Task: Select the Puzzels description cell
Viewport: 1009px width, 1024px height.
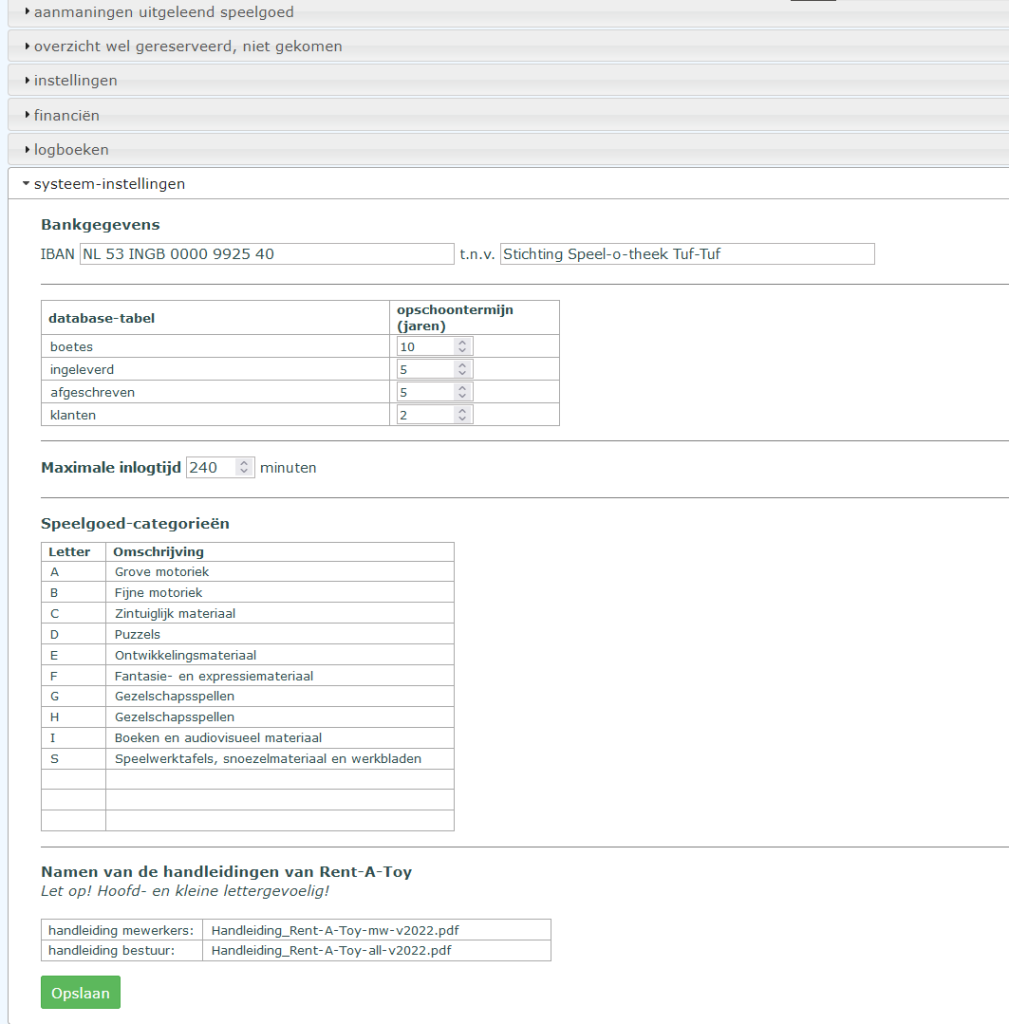Action: 280,635
